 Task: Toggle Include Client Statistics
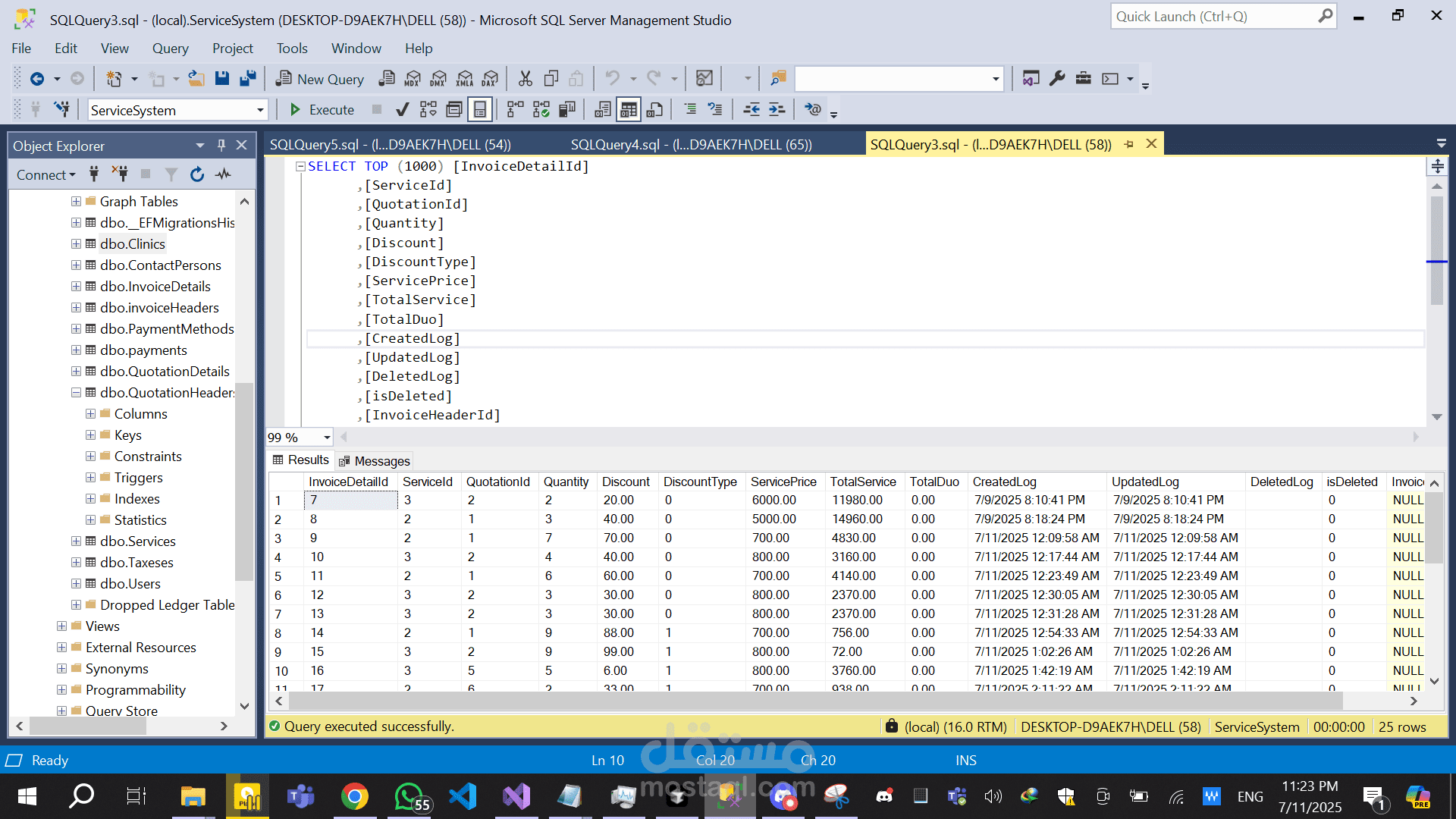567,110
